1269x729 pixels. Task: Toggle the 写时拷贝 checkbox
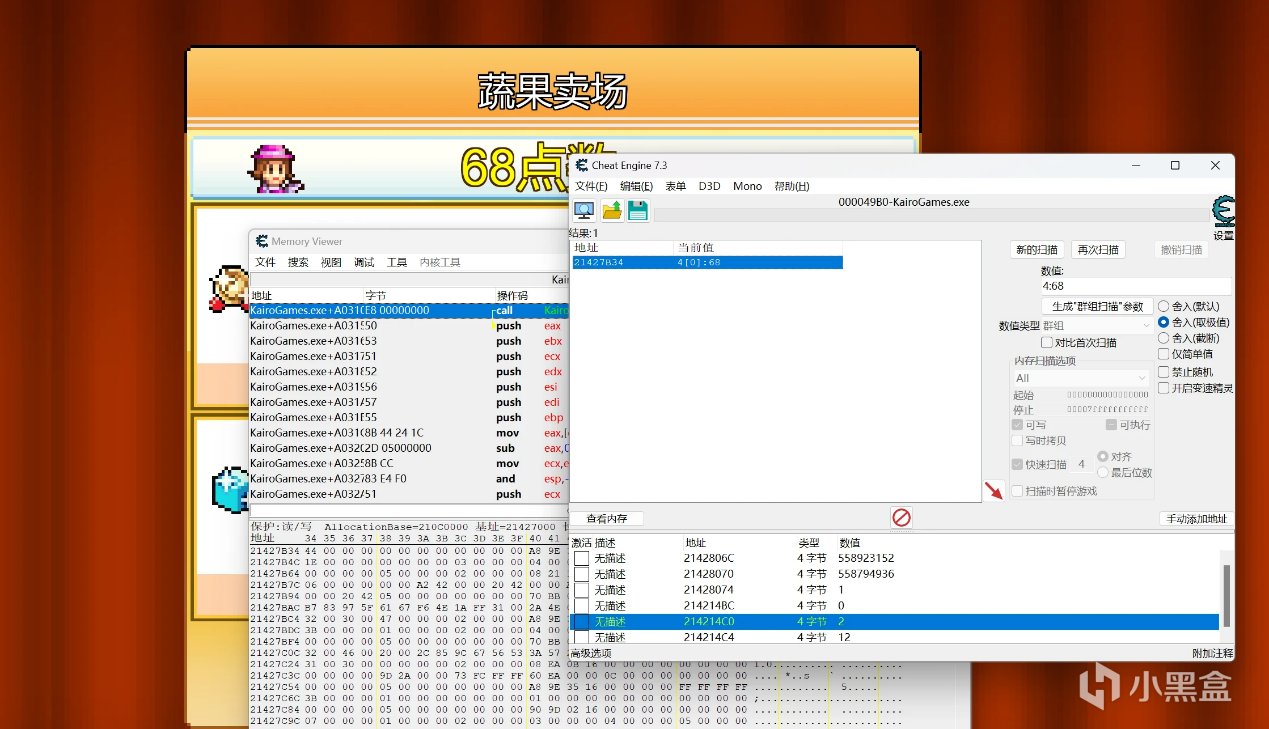pyautogui.click(x=1017, y=440)
